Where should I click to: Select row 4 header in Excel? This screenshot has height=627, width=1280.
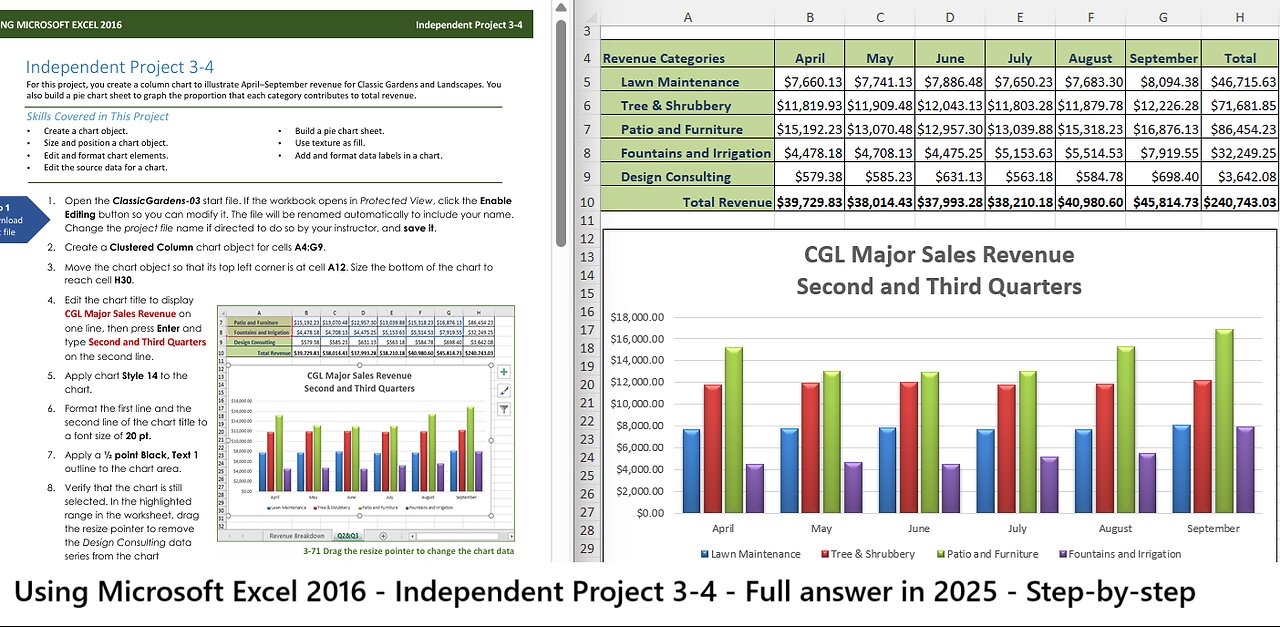[588, 58]
